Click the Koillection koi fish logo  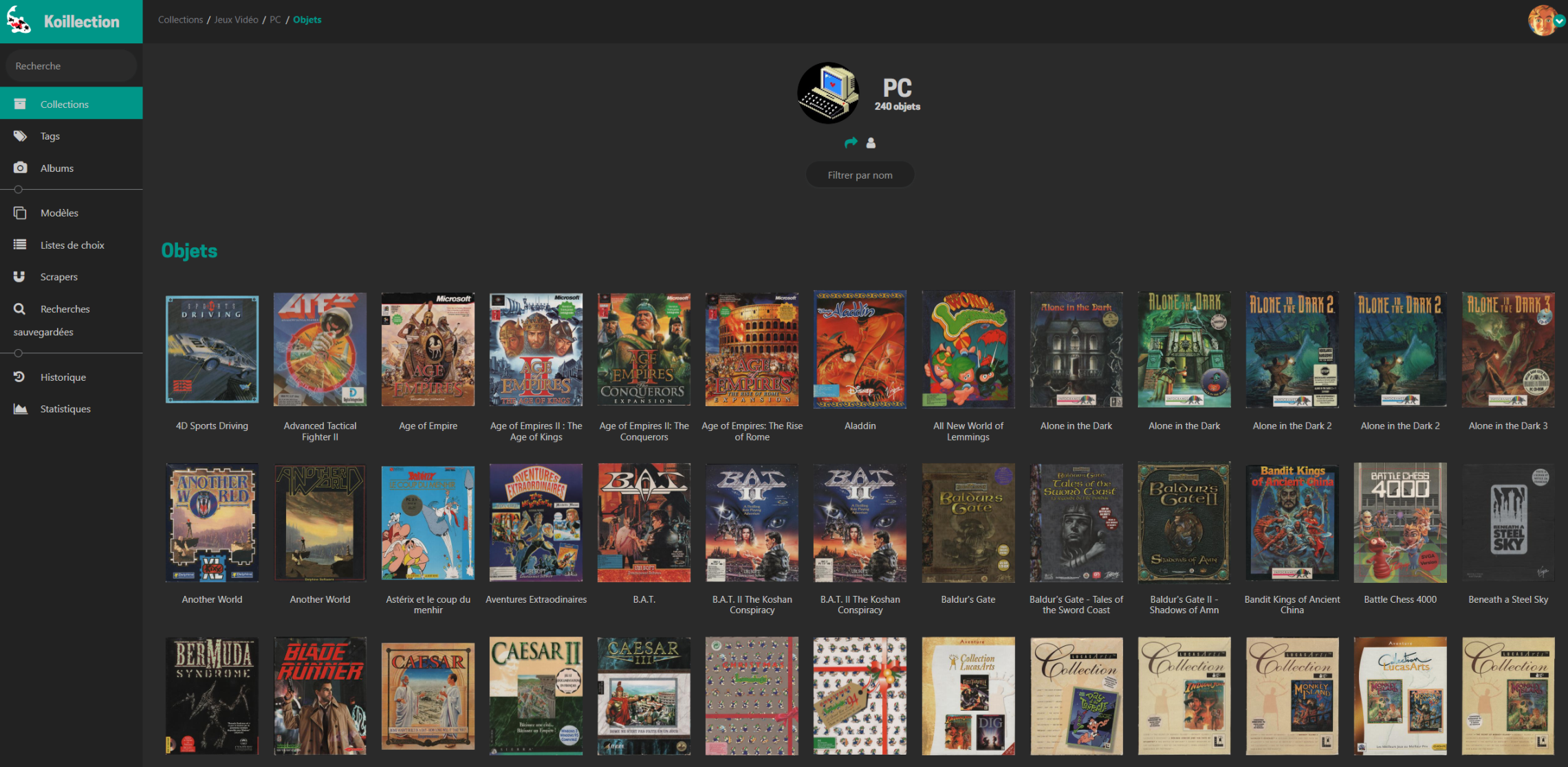[x=19, y=21]
